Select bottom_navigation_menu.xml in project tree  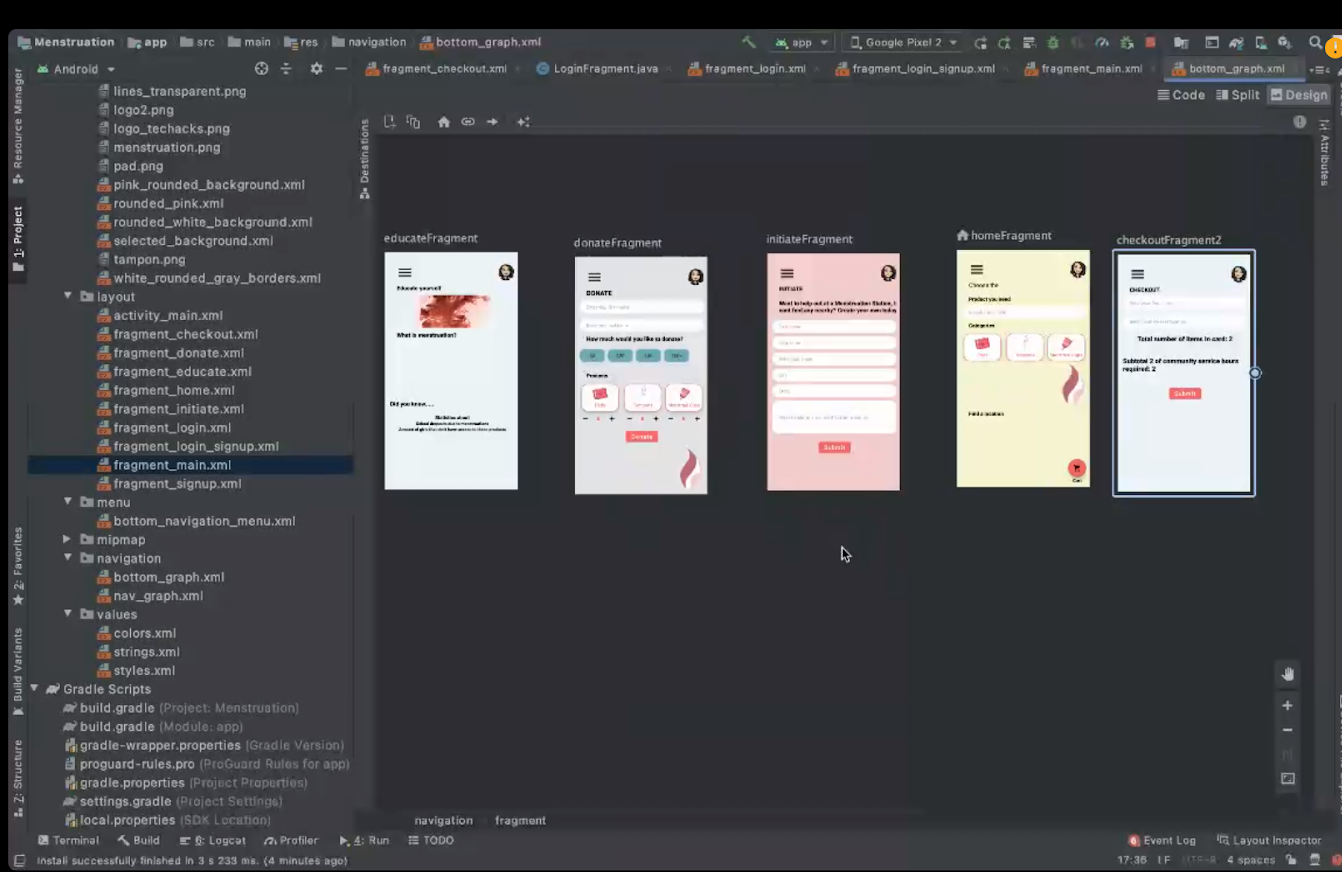point(204,521)
